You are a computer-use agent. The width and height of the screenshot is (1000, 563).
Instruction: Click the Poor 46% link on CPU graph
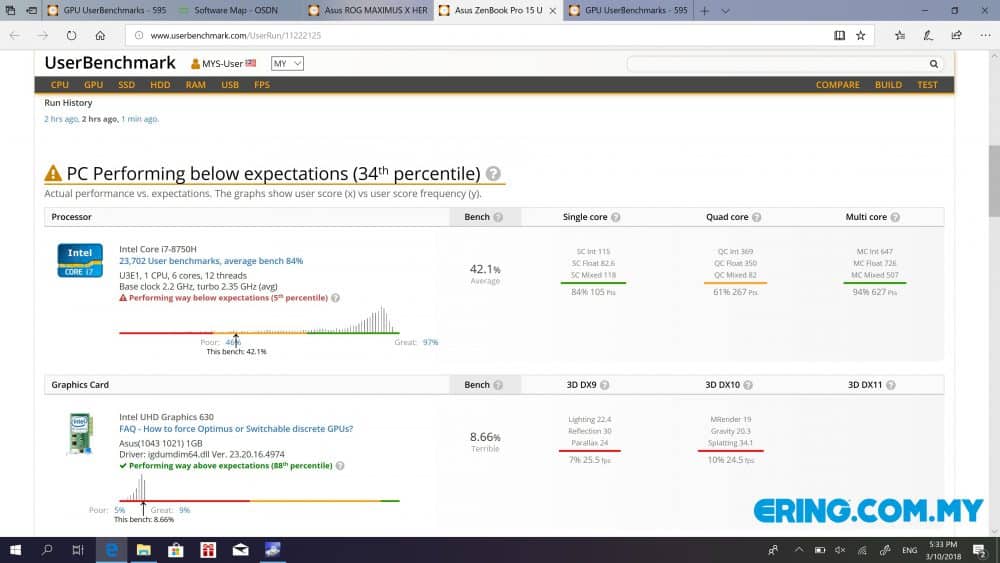pos(233,342)
